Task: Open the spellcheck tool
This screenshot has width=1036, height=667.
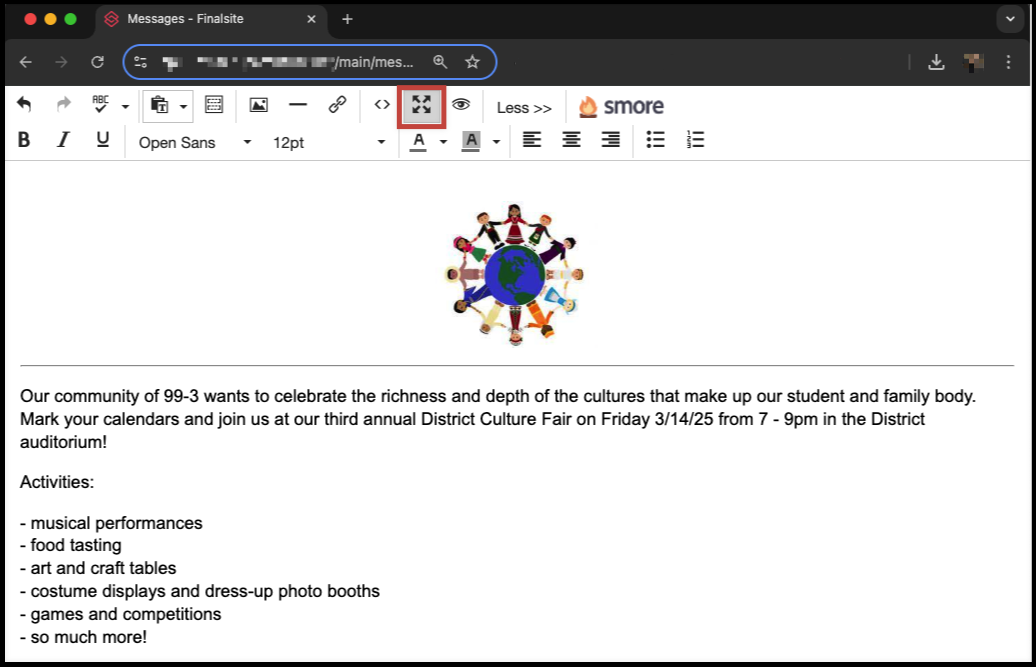Action: pyautogui.click(x=100, y=105)
